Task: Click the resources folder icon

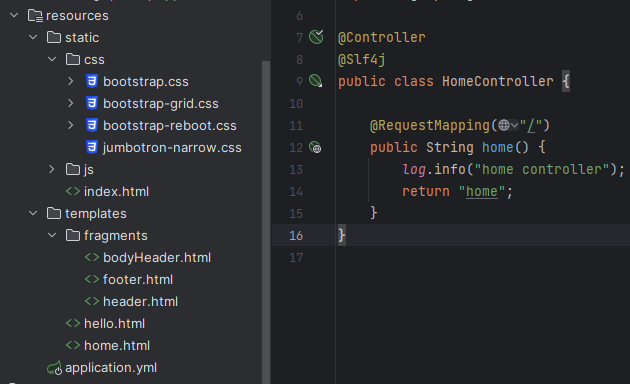Action: [35, 16]
